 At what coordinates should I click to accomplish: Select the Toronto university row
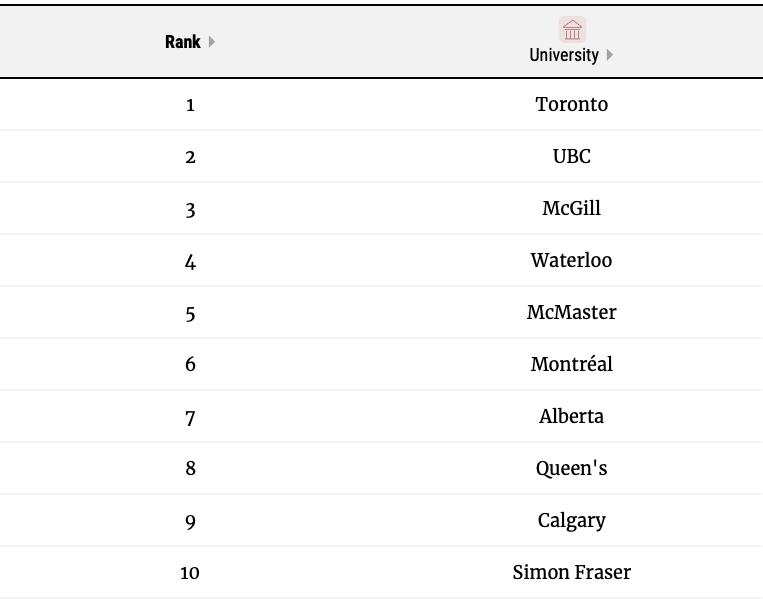pyautogui.click(x=571, y=104)
